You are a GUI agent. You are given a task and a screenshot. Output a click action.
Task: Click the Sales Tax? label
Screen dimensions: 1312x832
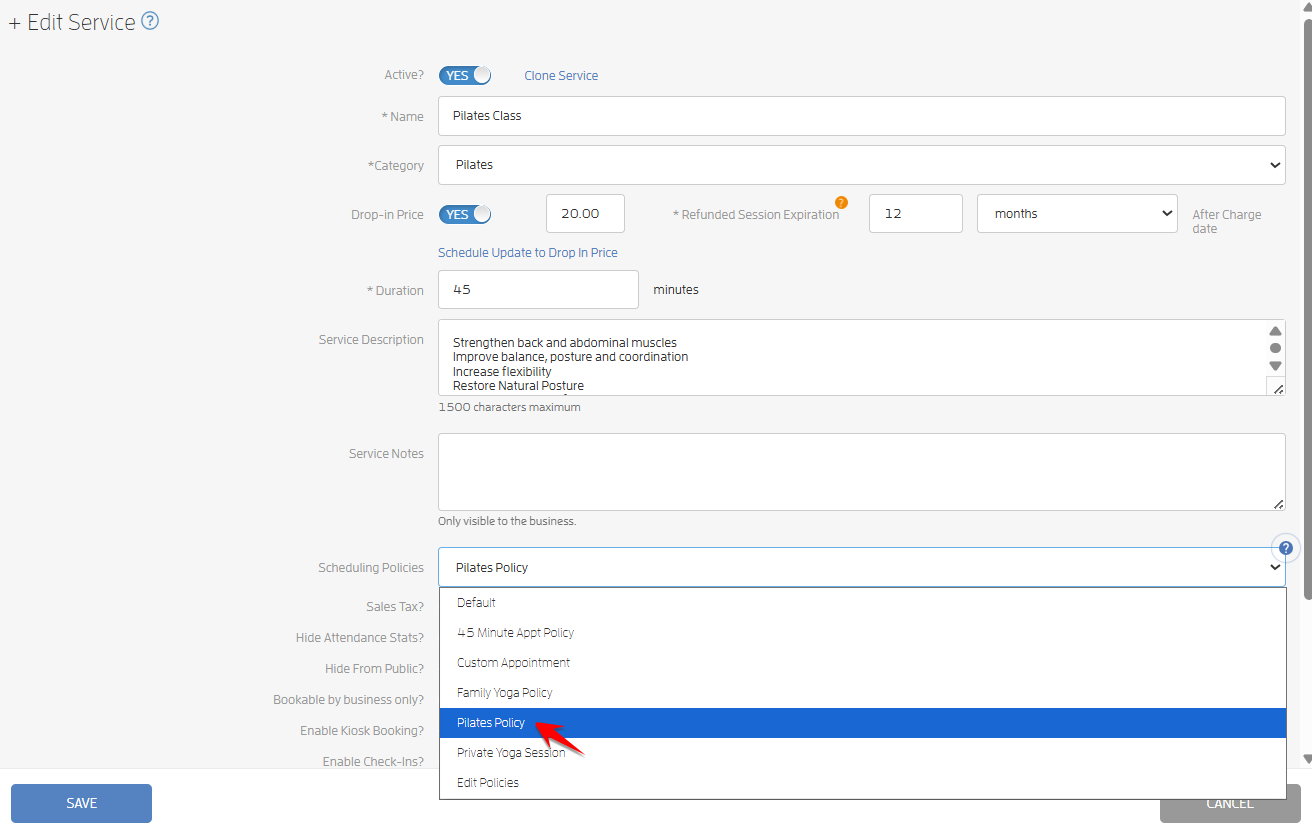395,606
